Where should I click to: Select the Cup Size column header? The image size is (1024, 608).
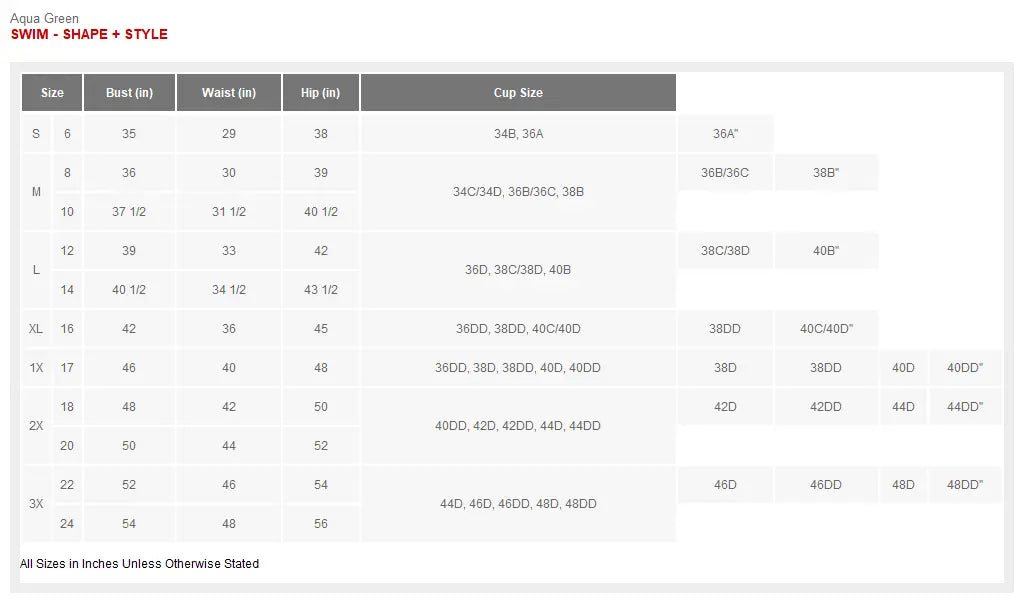point(518,93)
